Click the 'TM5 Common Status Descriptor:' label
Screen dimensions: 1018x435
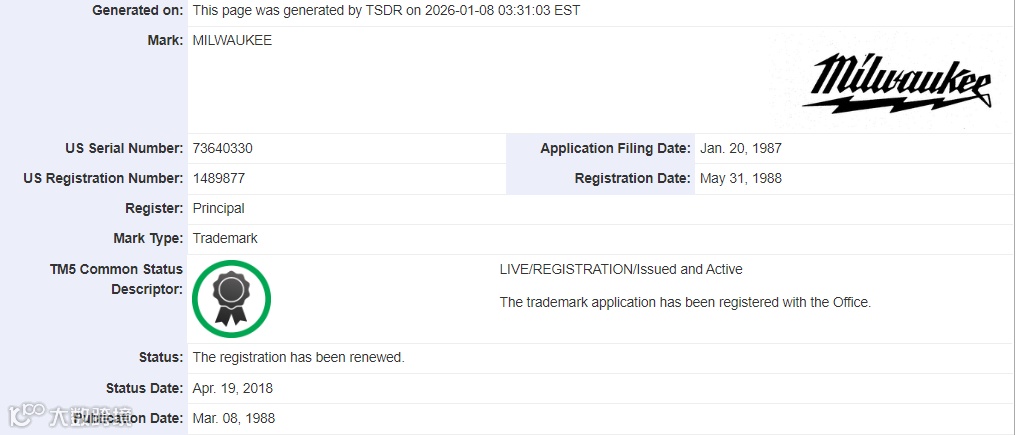(116, 279)
